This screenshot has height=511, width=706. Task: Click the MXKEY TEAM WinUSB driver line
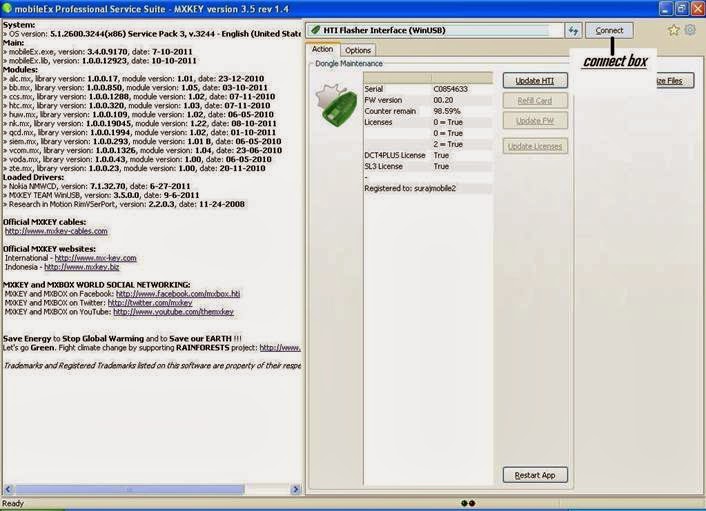pyautogui.click(x=101, y=195)
